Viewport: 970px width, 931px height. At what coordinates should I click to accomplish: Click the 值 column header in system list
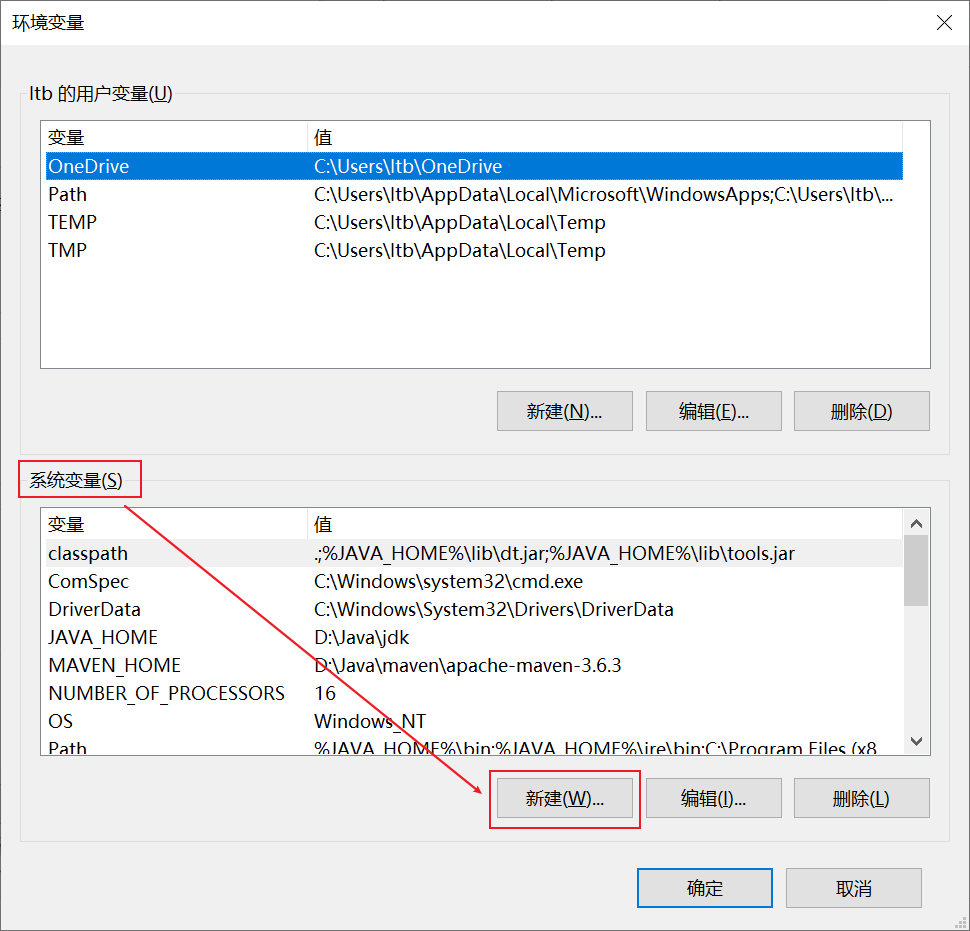click(604, 524)
